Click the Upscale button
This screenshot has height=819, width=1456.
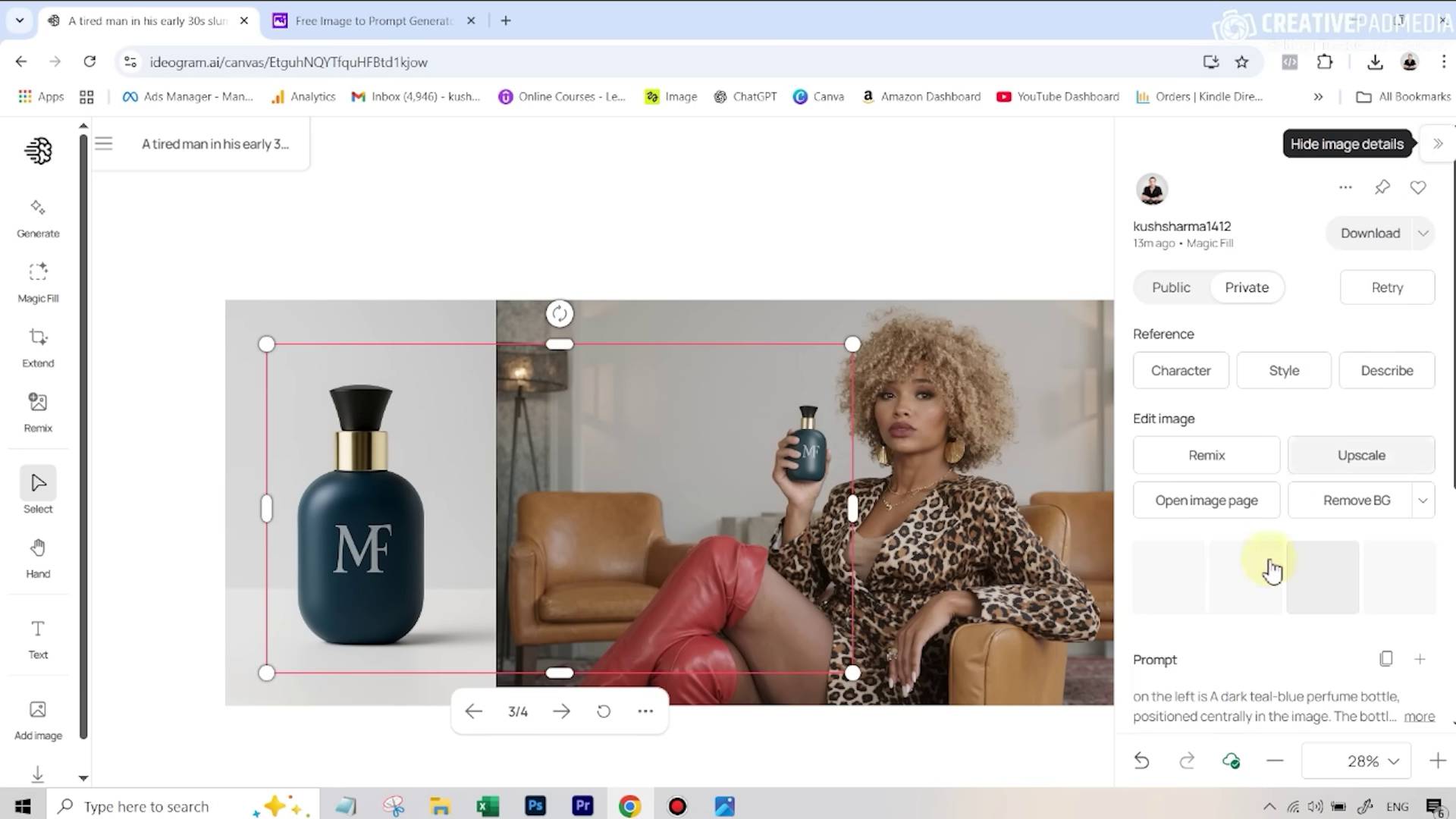pos(1360,455)
